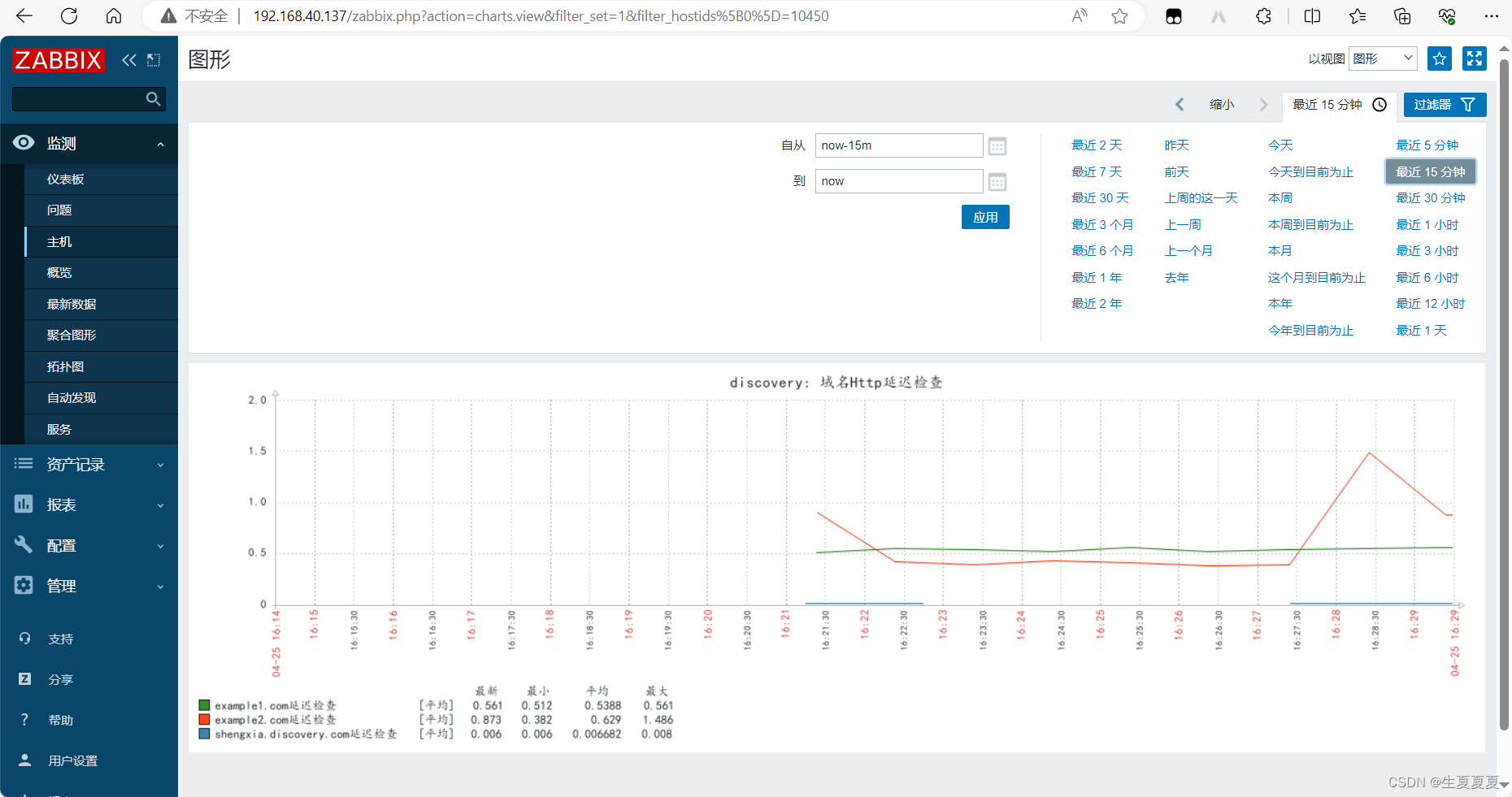Expand the 管理 menu section
Screen dimensions: 1512x797
(x=160, y=587)
